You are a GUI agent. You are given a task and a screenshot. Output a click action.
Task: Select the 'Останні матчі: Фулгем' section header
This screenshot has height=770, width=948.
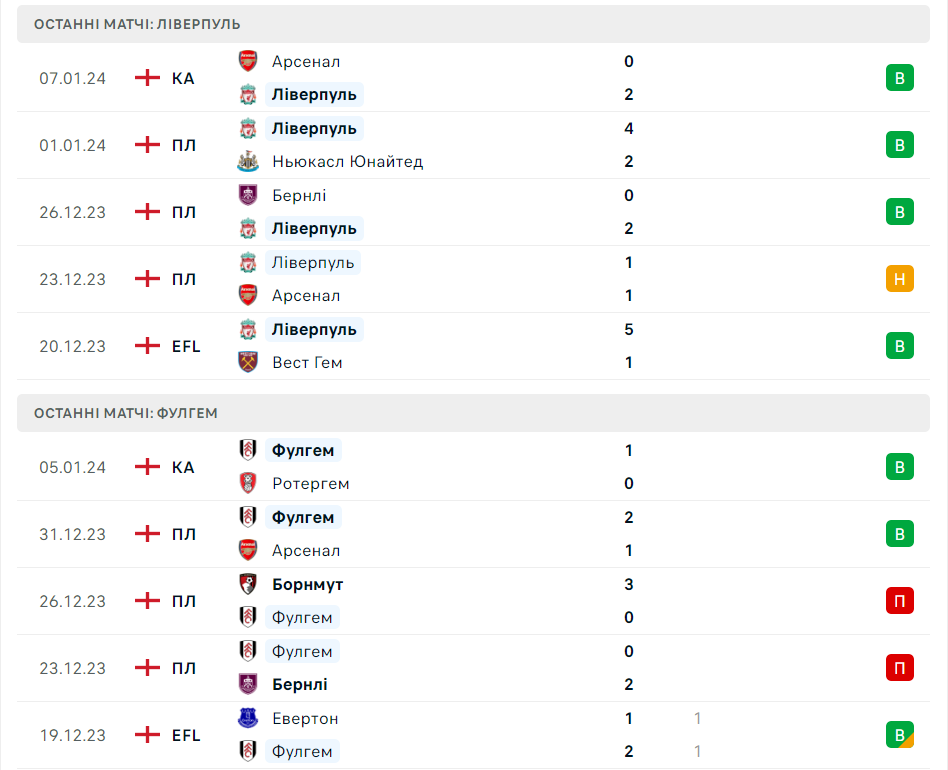126,413
